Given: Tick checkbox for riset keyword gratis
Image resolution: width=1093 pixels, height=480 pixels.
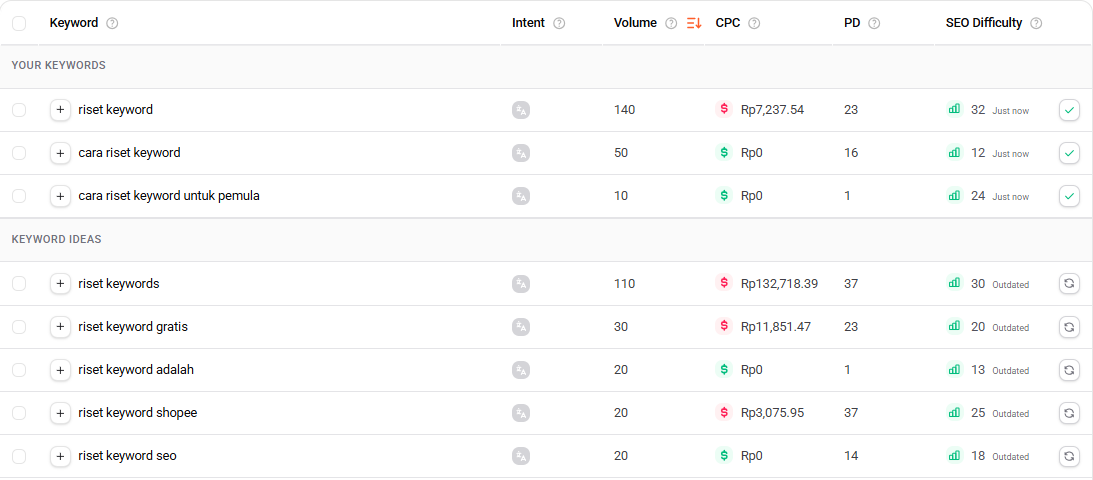Looking at the screenshot, I should click(x=19, y=327).
